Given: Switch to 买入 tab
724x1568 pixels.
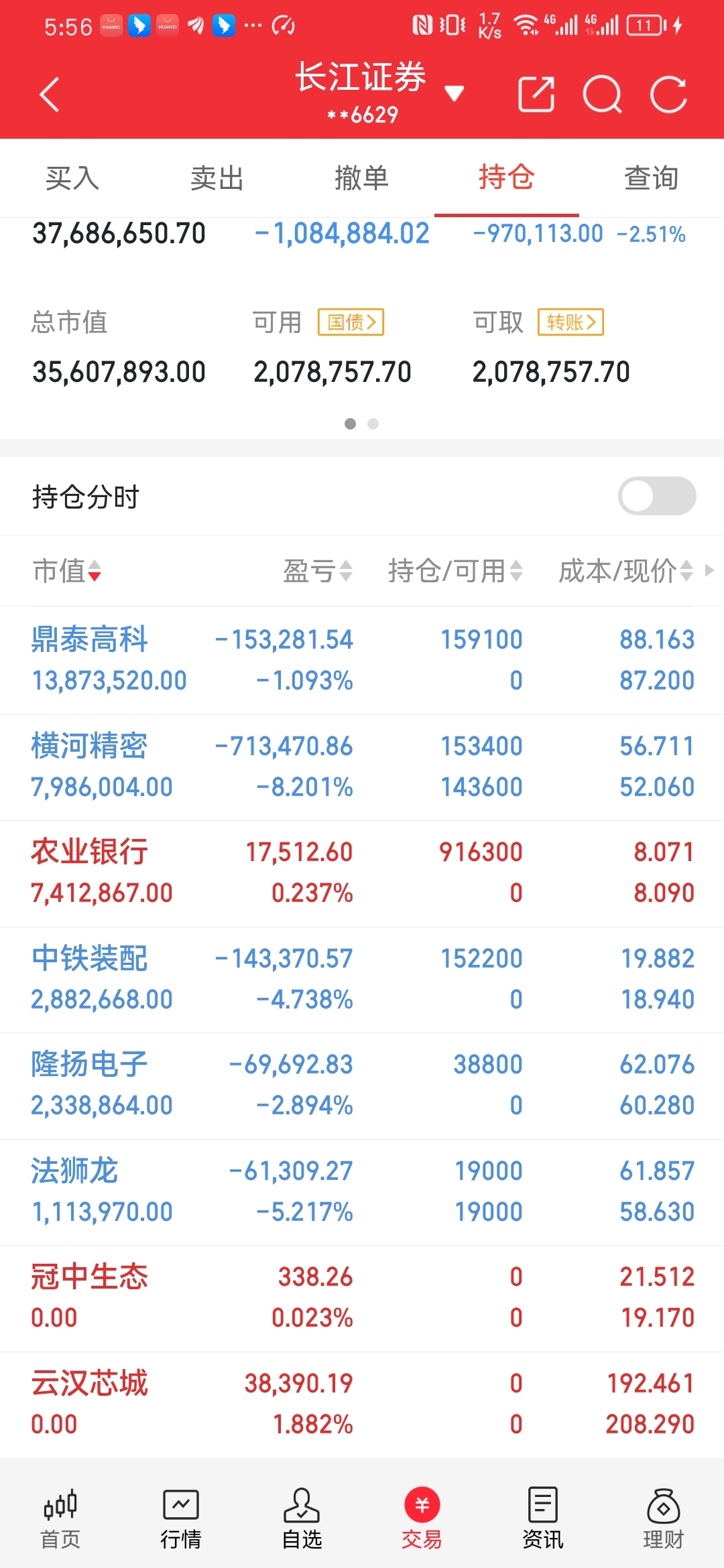Looking at the screenshot, I should tap(72, 178).
